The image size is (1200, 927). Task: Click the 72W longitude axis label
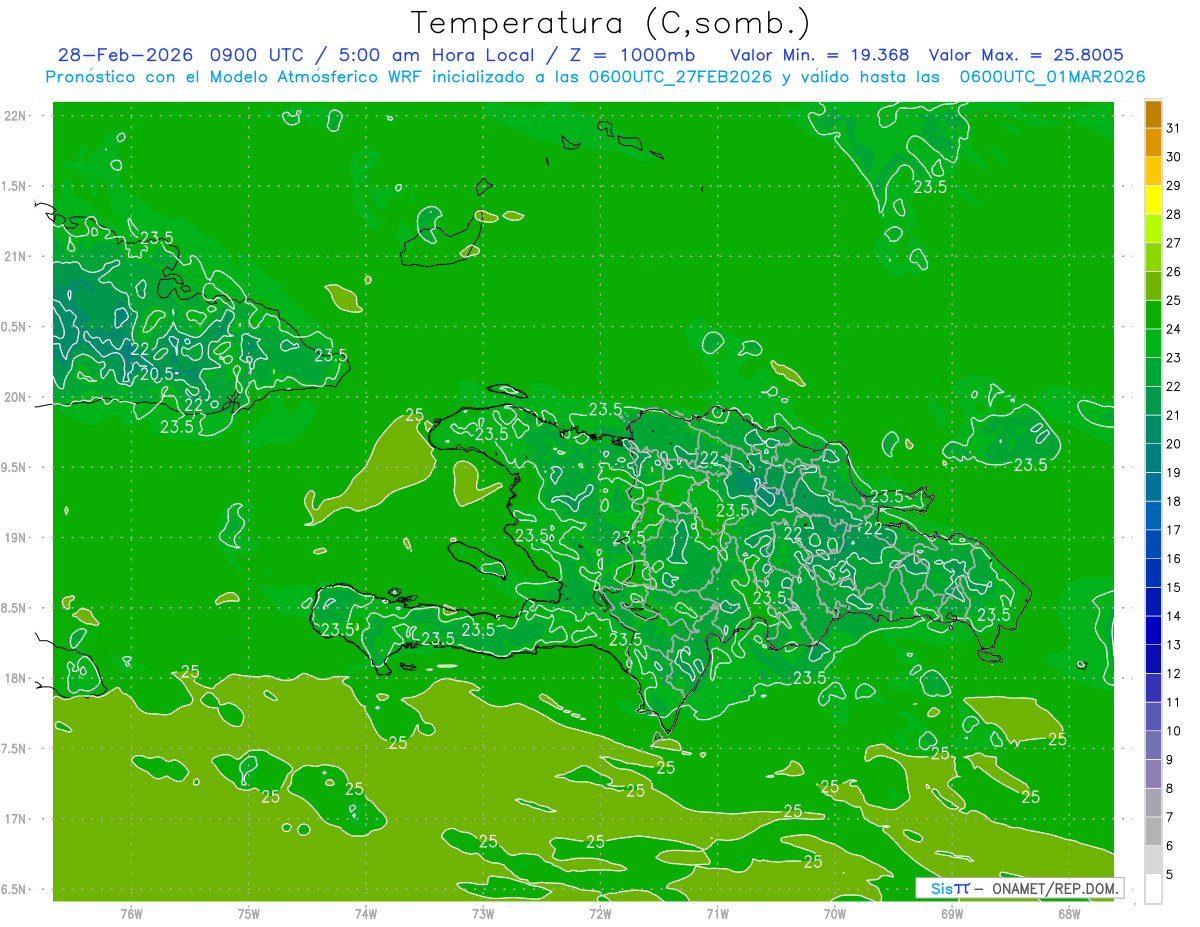click(600, 913)
